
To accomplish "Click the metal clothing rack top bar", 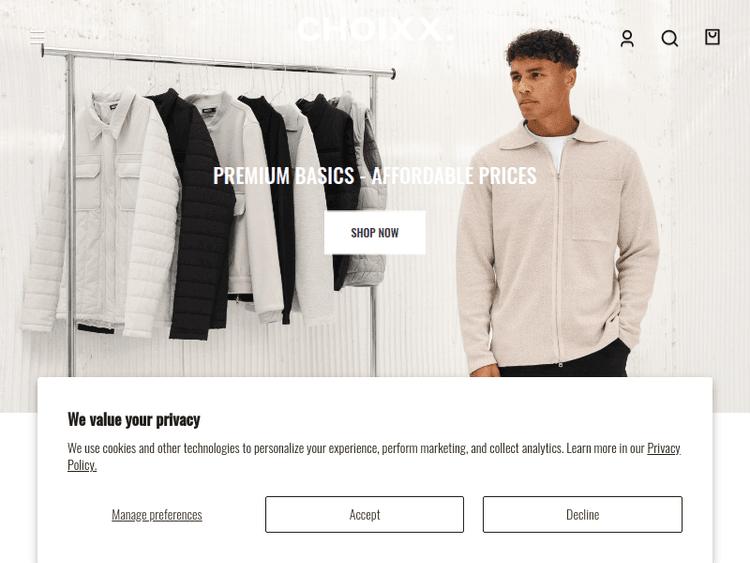I will [x=218, y=62].
